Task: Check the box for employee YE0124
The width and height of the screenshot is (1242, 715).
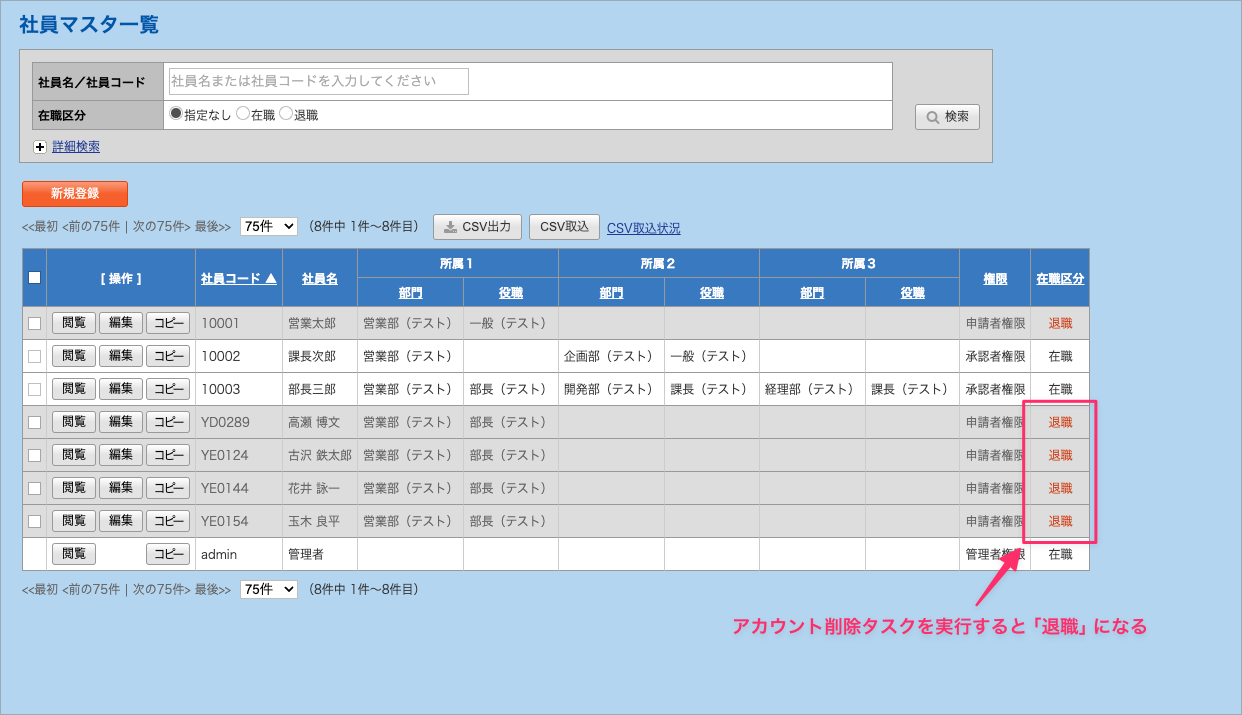Action: (x=35, y=455)
